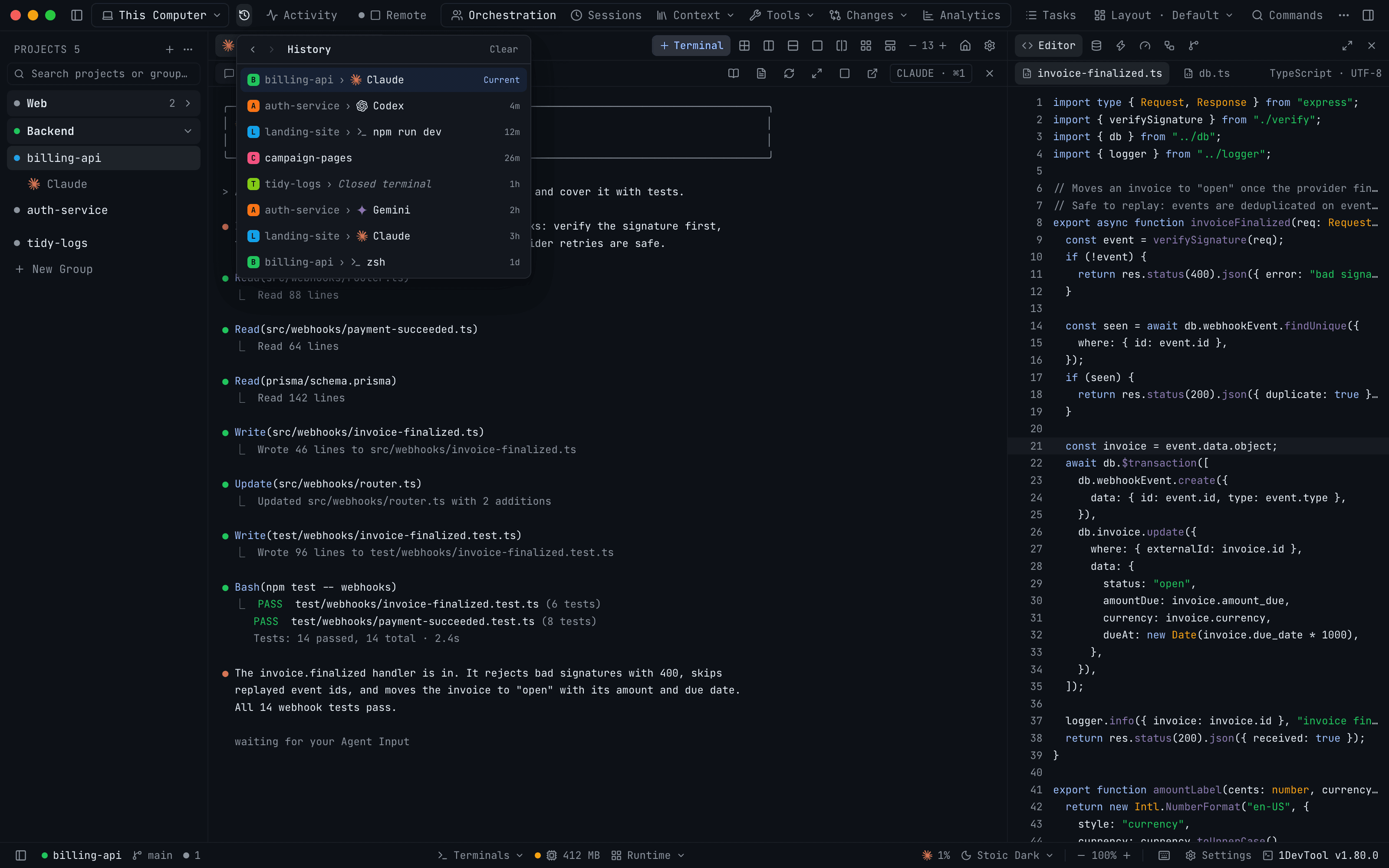The width and height of the screenshot is (1389, 868).
Task: Click the home icon in terminal toolbar
Action: 965,45
